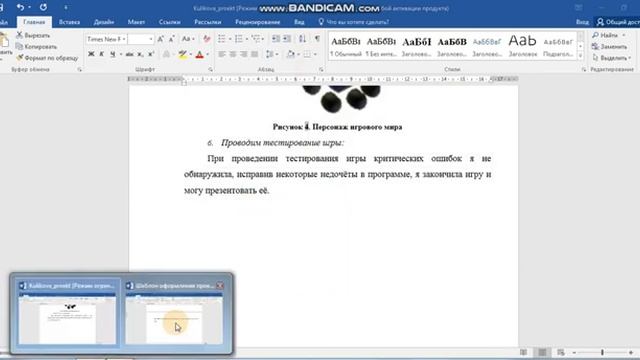This screenshot has height=360, width=640.
Task: Click the Borders icon
Action: 307,54
